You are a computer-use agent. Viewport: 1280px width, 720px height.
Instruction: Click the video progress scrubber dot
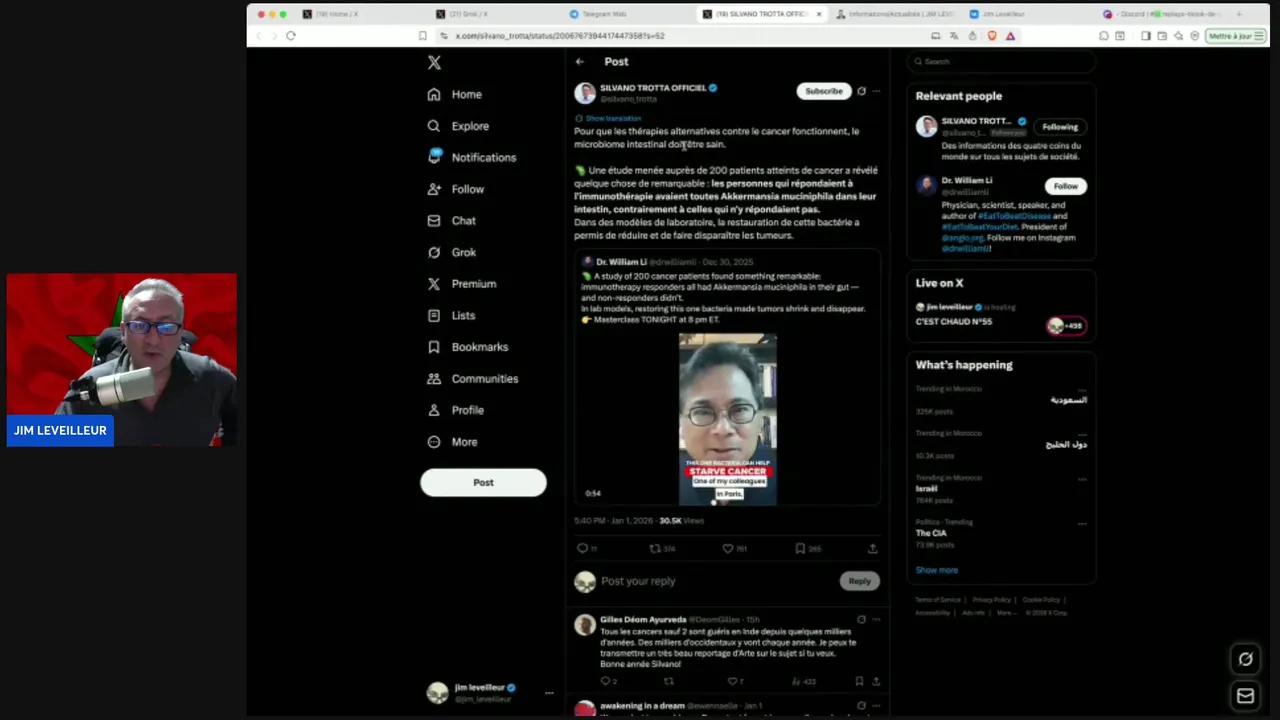coord(714,503)
